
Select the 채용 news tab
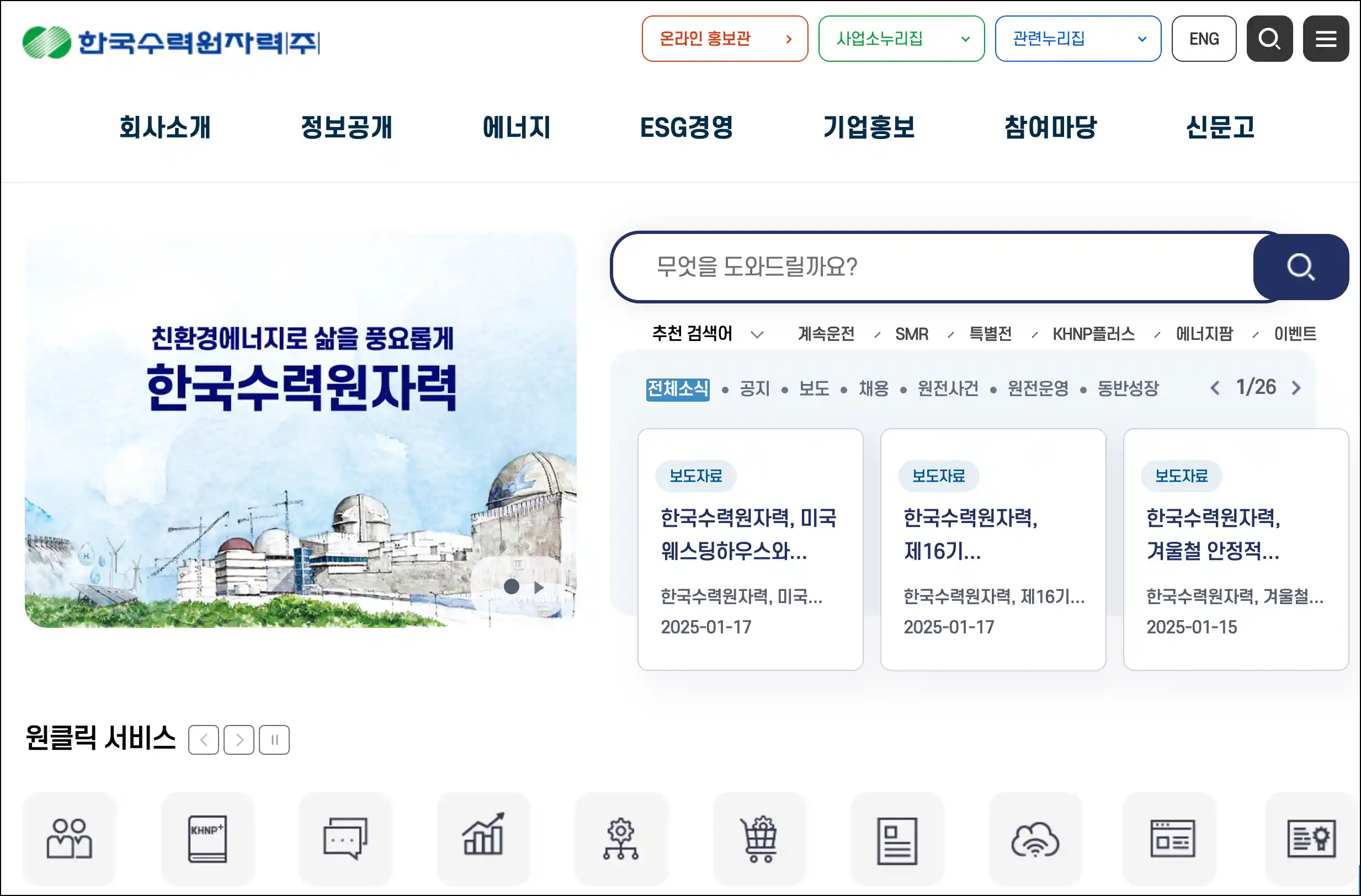[x=873, y=390]
